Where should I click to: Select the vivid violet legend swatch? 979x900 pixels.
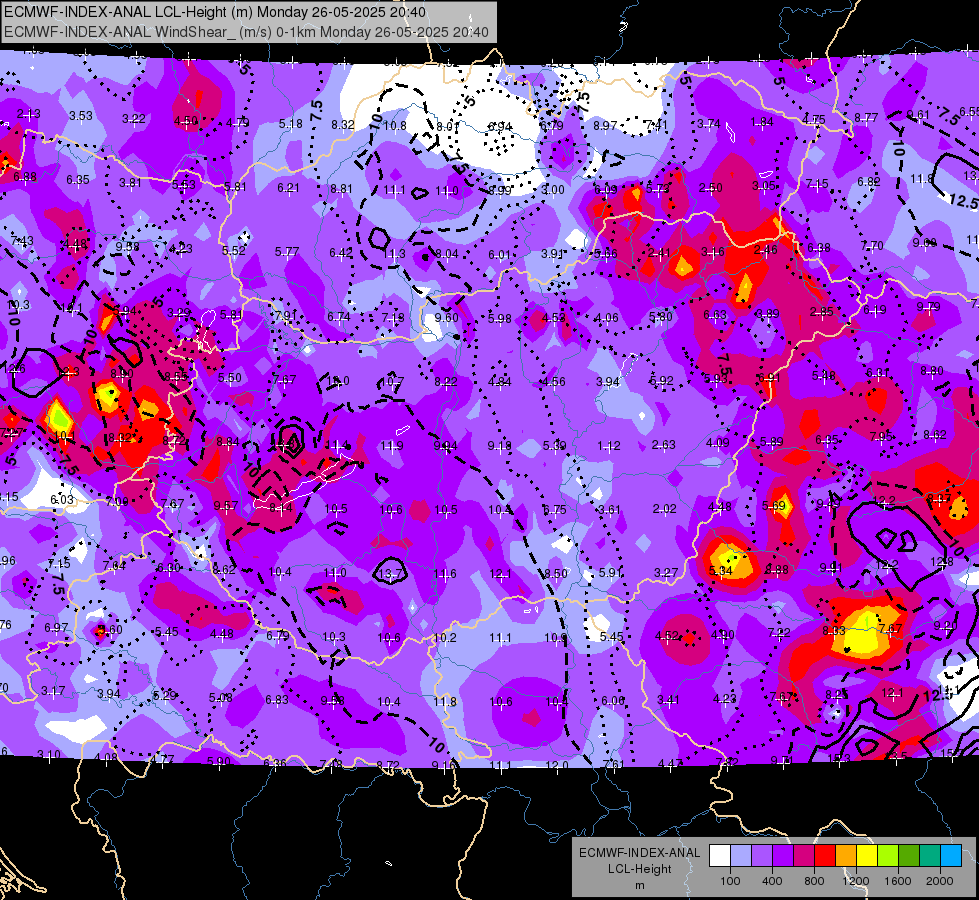(783, 856)
